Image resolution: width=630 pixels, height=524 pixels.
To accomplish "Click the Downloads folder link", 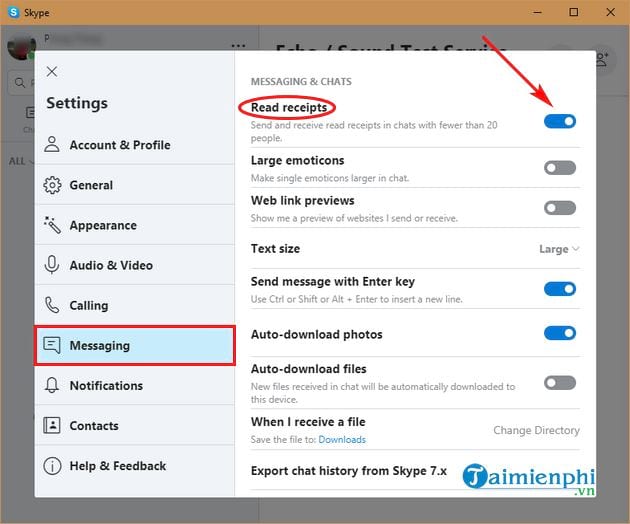I will (342, 440).
